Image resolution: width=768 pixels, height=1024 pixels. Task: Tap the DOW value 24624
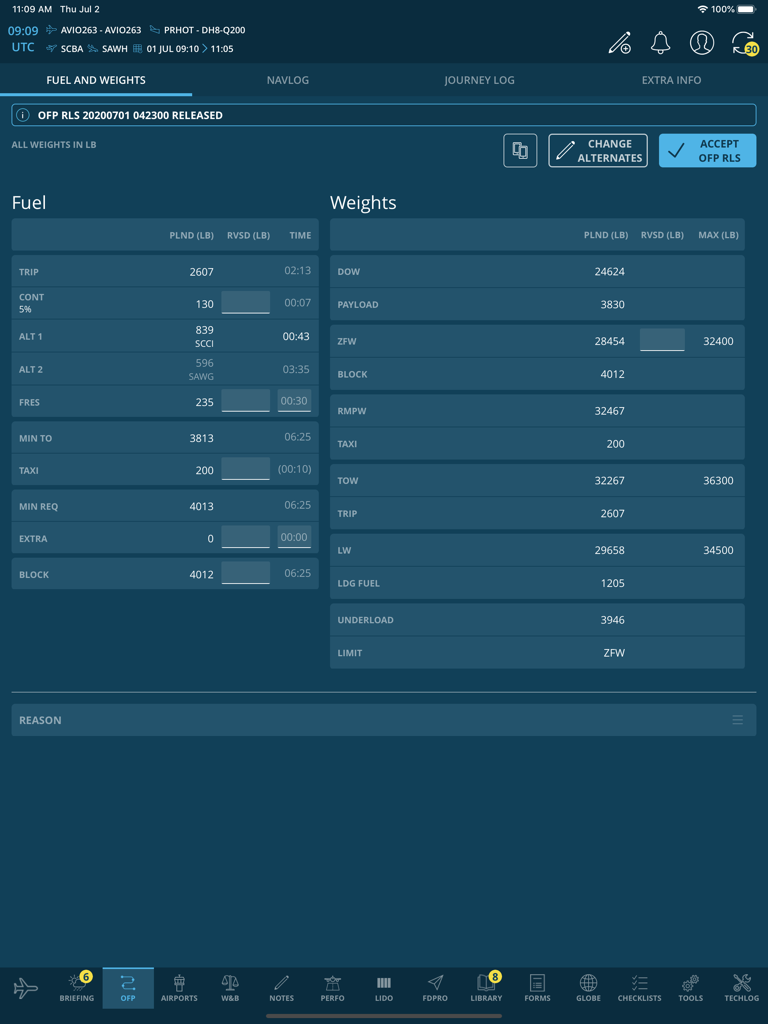pyautogui.click(x=609, y=272)
